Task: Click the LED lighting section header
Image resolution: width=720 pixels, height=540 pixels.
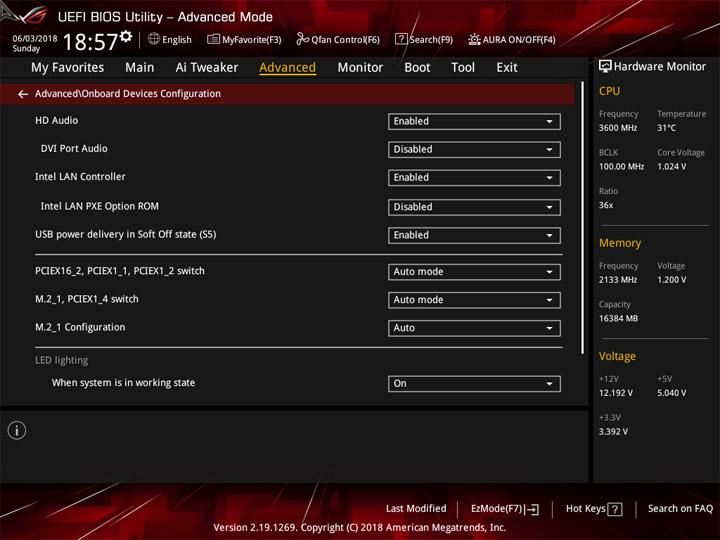Action: (62, 360)
